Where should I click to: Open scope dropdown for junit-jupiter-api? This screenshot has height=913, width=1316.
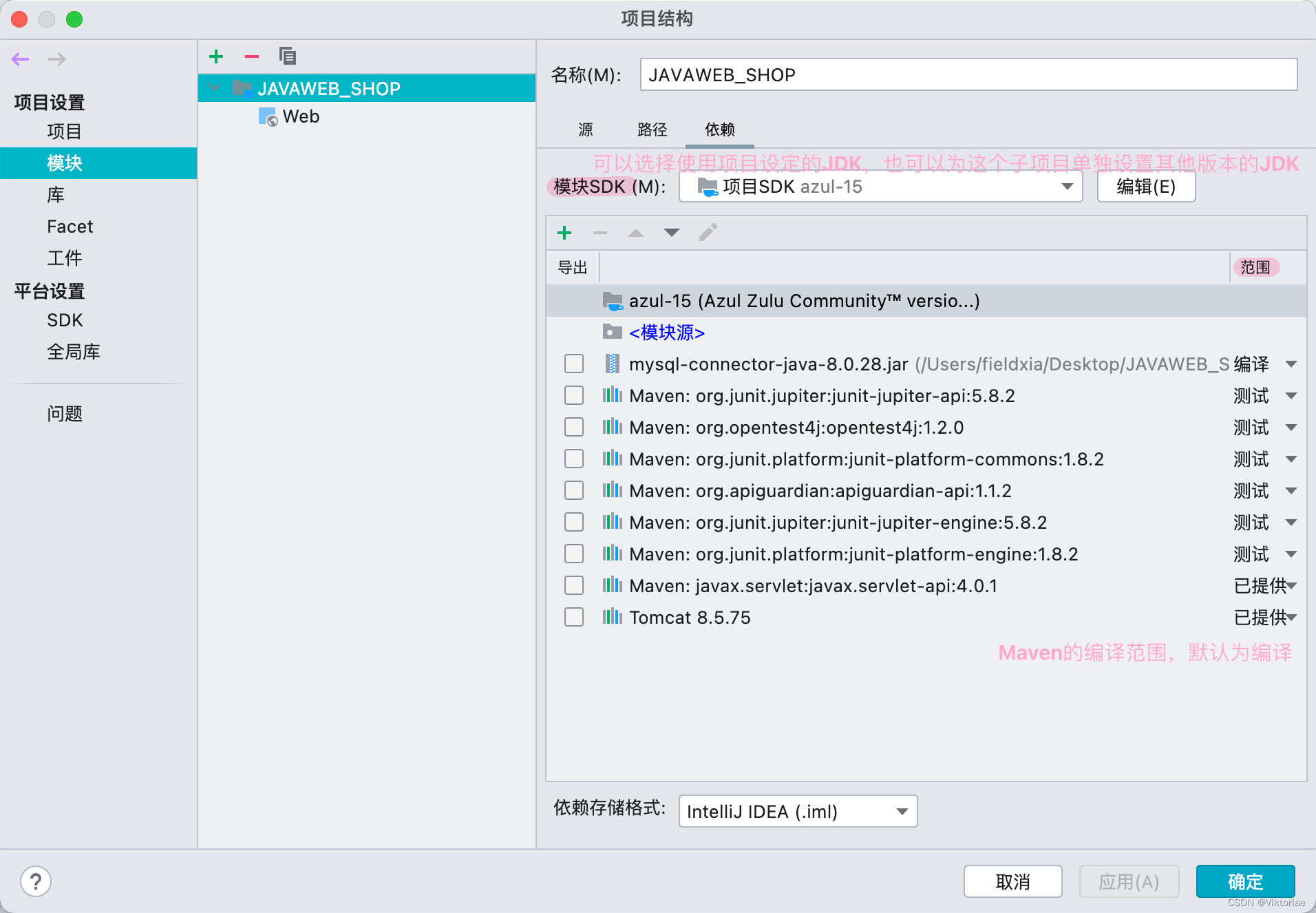(1291, 396)
